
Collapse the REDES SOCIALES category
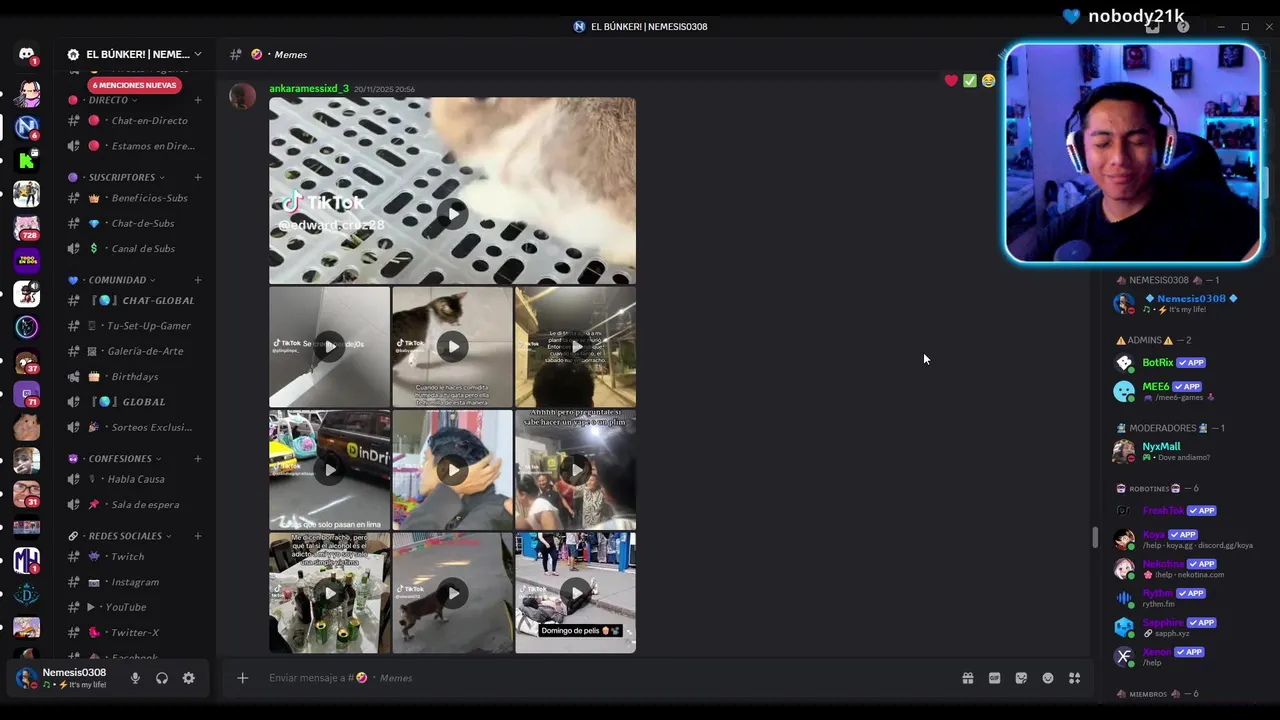pos(125,536)
